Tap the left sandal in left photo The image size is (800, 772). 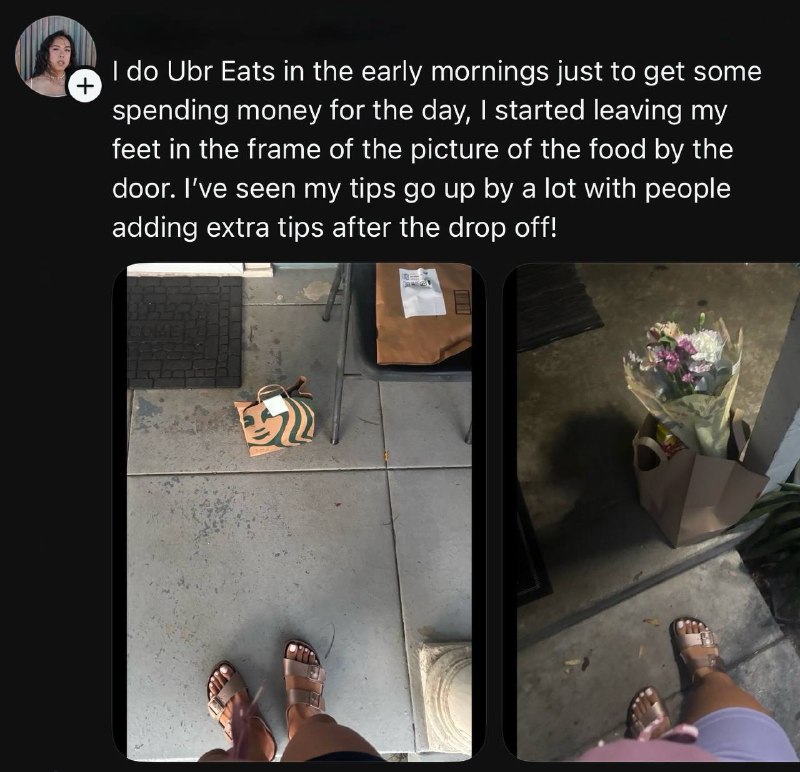tap(236, 709)
